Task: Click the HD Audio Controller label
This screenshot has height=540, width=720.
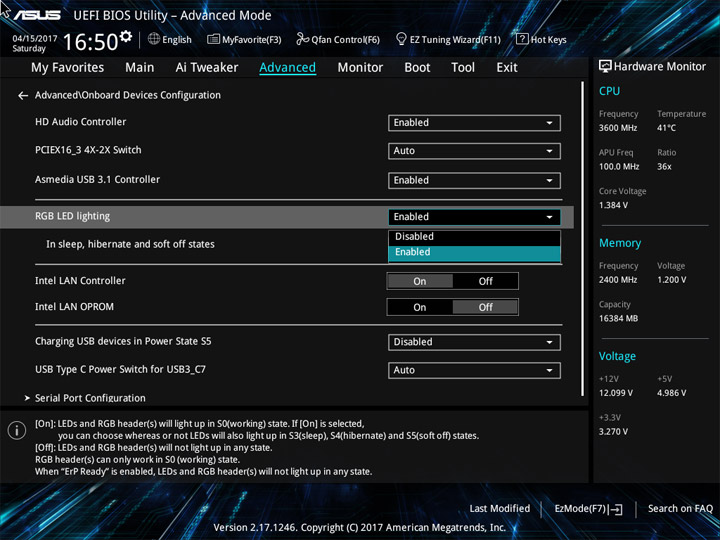Action: pos(80,122)
